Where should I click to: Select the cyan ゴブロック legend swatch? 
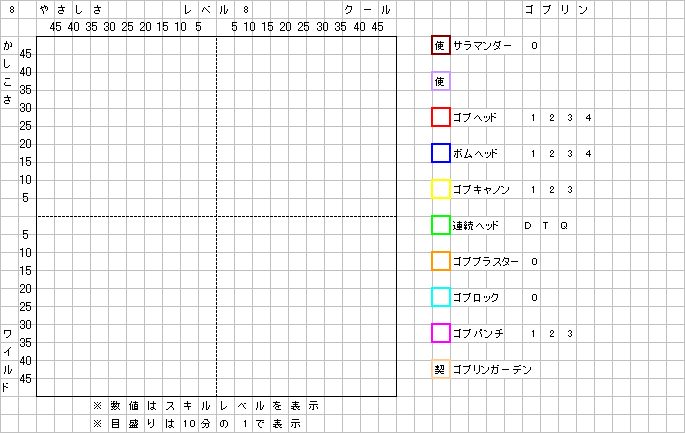(441, 298)
